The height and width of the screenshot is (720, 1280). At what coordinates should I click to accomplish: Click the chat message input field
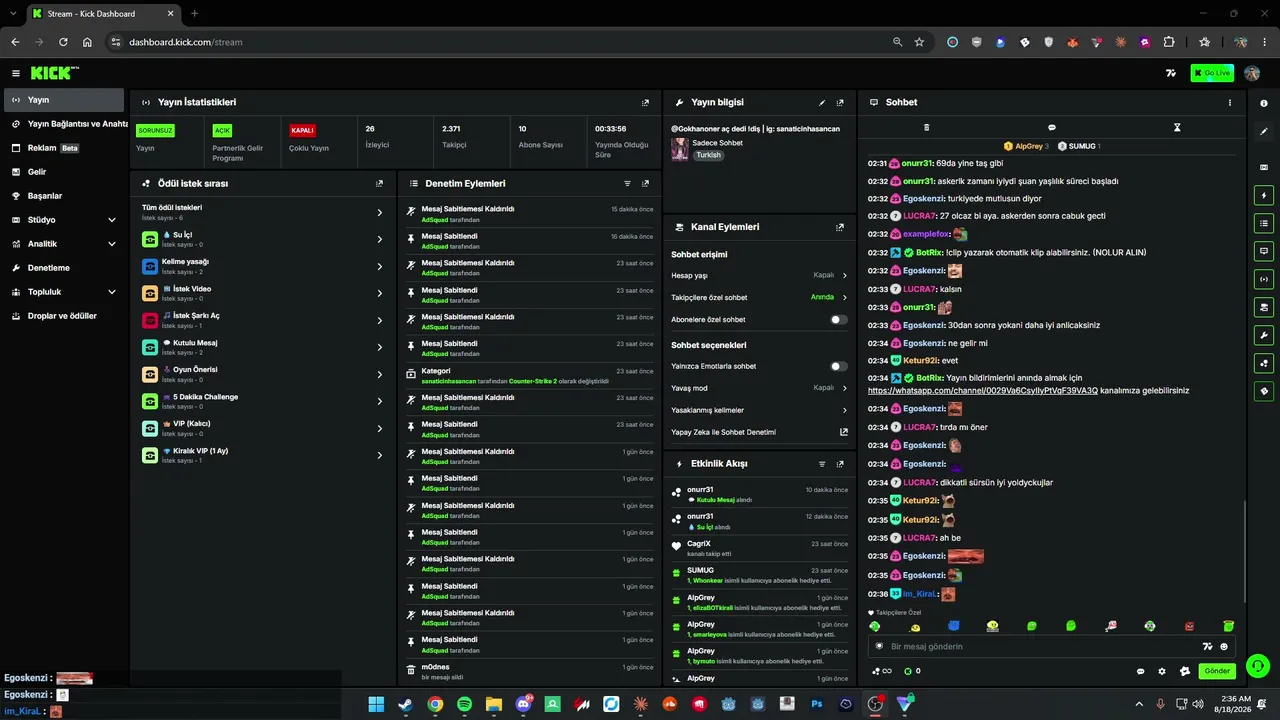1040,646
